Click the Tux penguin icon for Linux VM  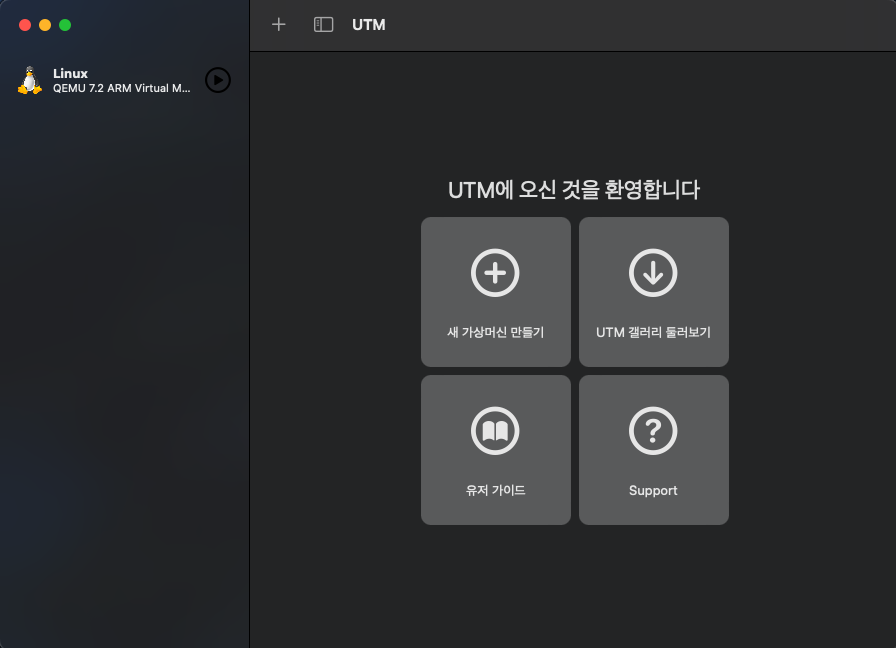pyautogui.click(x=30, y=80)
